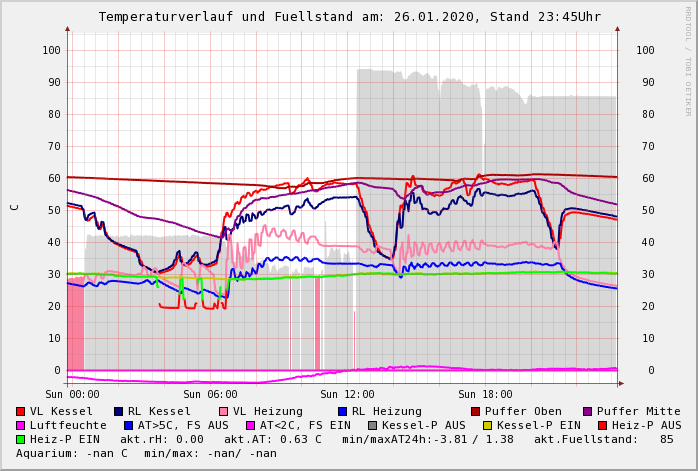
Task: Click the Sun 18:00 time axis label
Action: coord(485,395)
